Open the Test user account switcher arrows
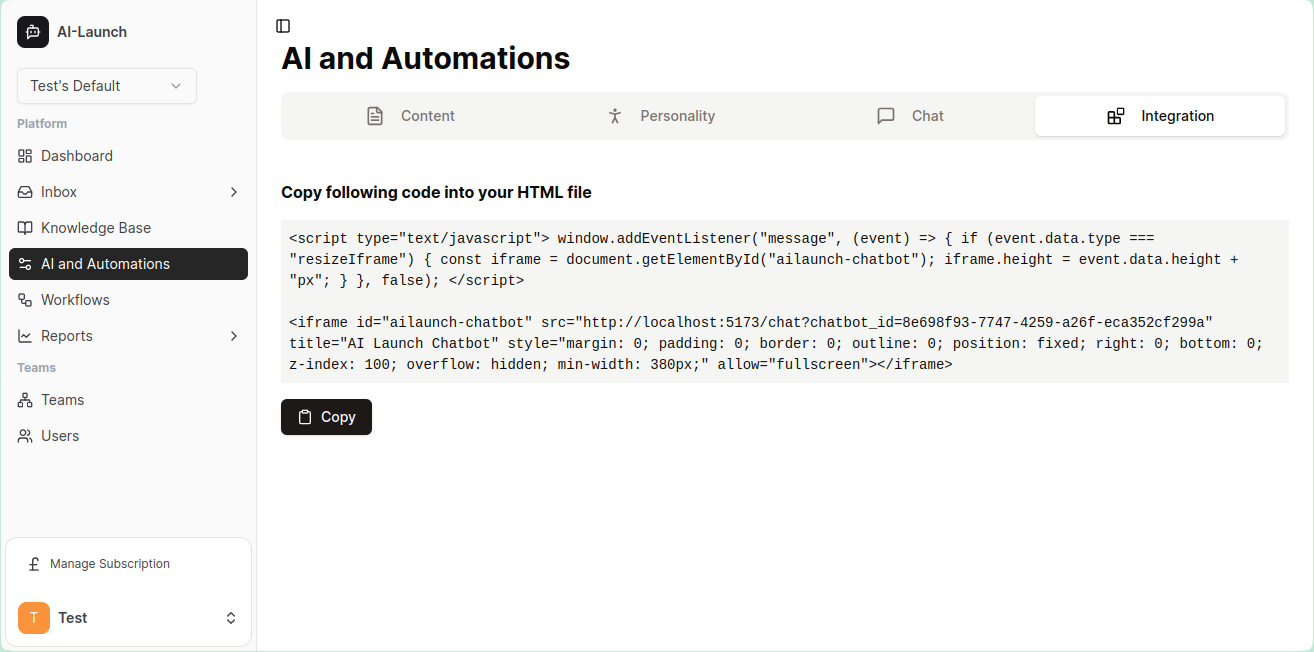This screenshot has height=652, width=1314. (231, 618)
